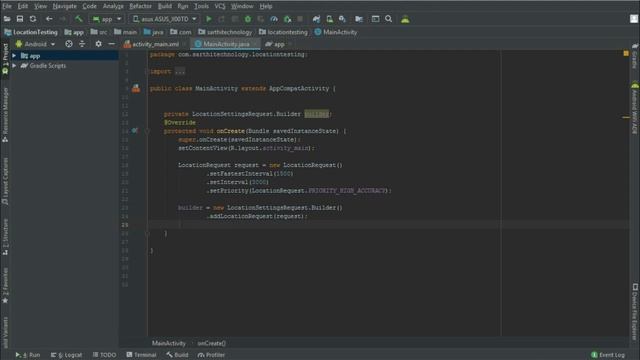The image size is (640, 360).
Task: Click the Make Project hammer icon
Action: coord(78,19)
